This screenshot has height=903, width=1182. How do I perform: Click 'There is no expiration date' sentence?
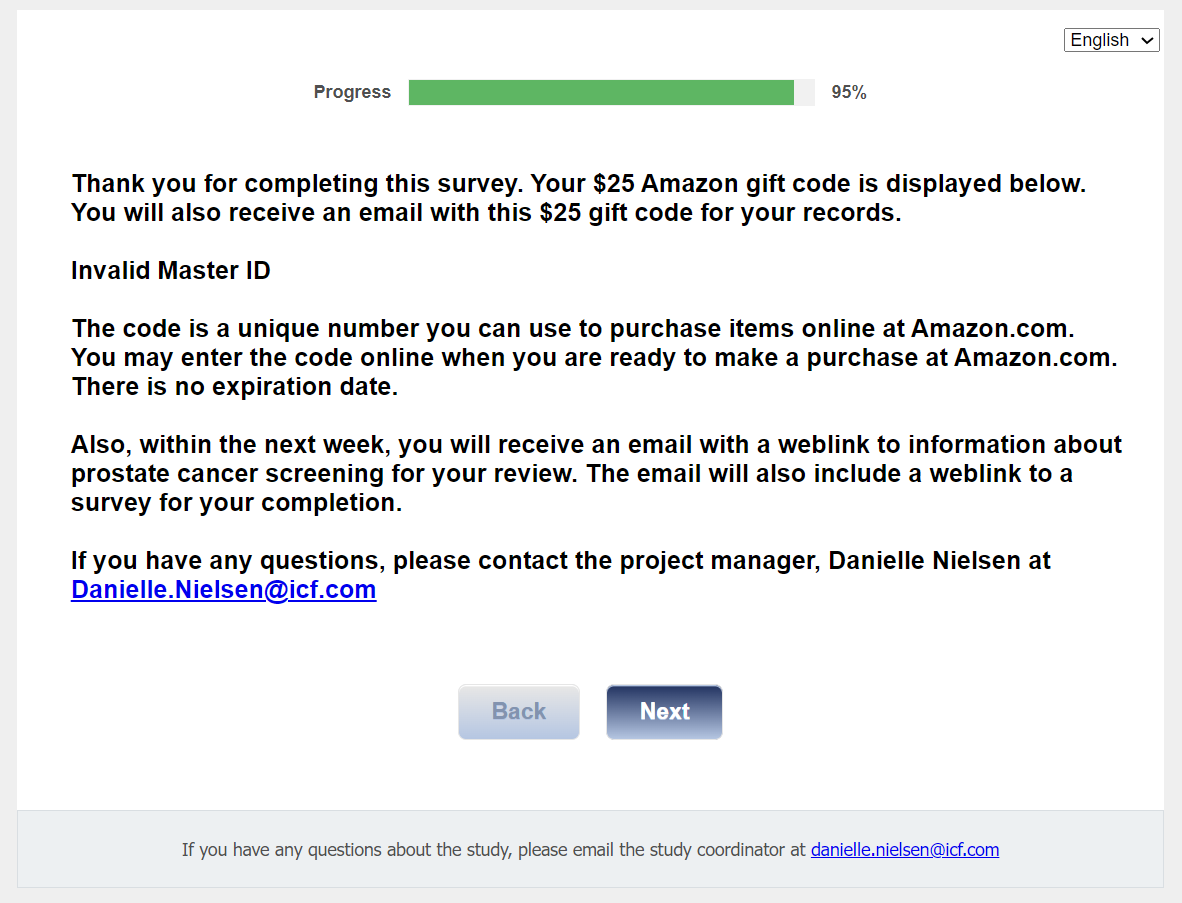235,387
